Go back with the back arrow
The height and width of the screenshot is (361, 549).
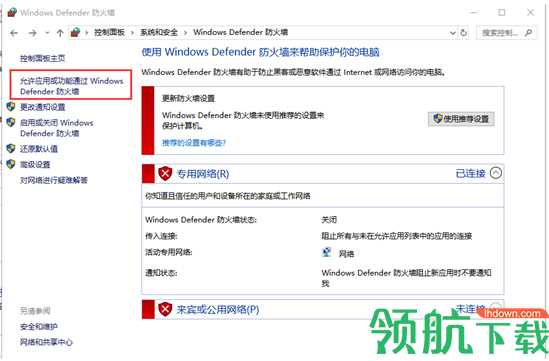click(x=14, y=33)
